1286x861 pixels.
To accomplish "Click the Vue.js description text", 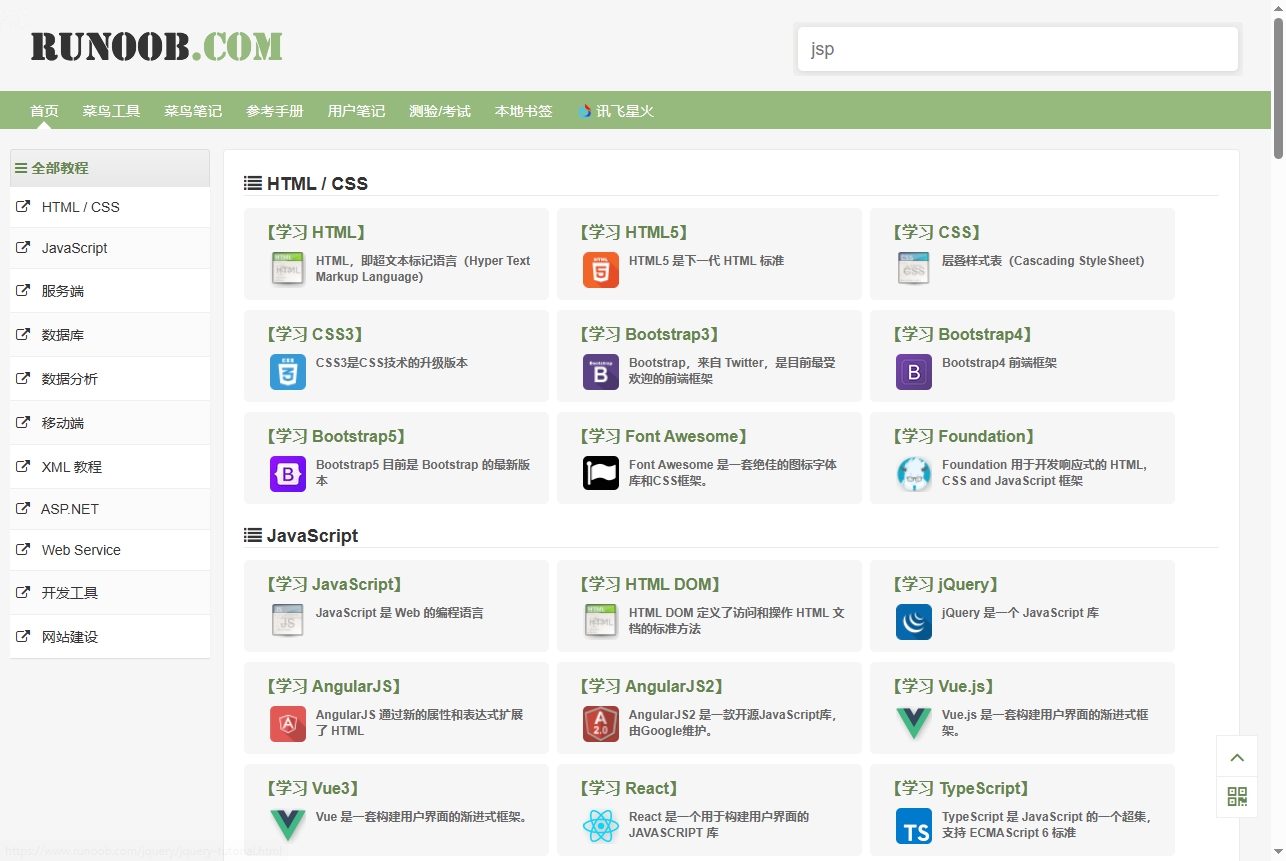I will coord(1045,723).
